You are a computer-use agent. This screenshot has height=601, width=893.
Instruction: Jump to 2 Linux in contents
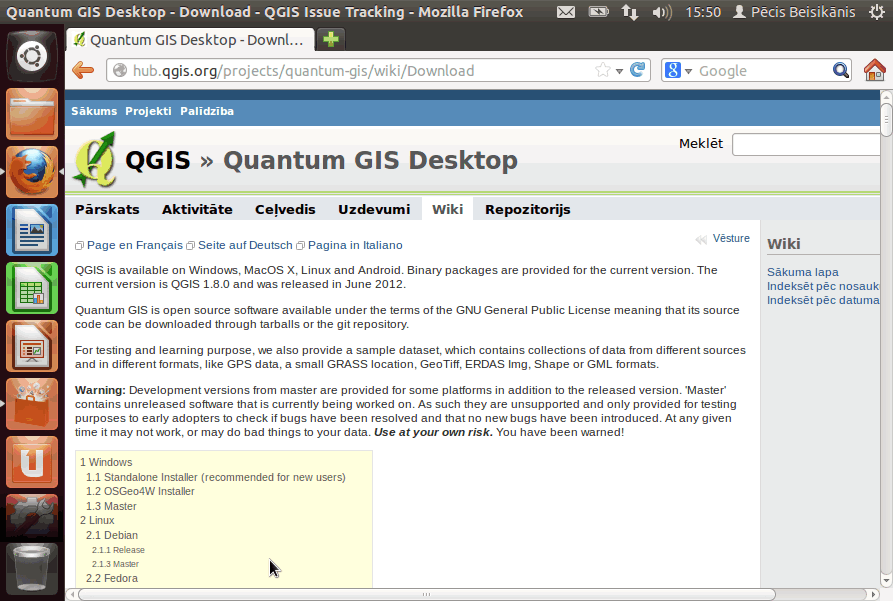point(97,520)
